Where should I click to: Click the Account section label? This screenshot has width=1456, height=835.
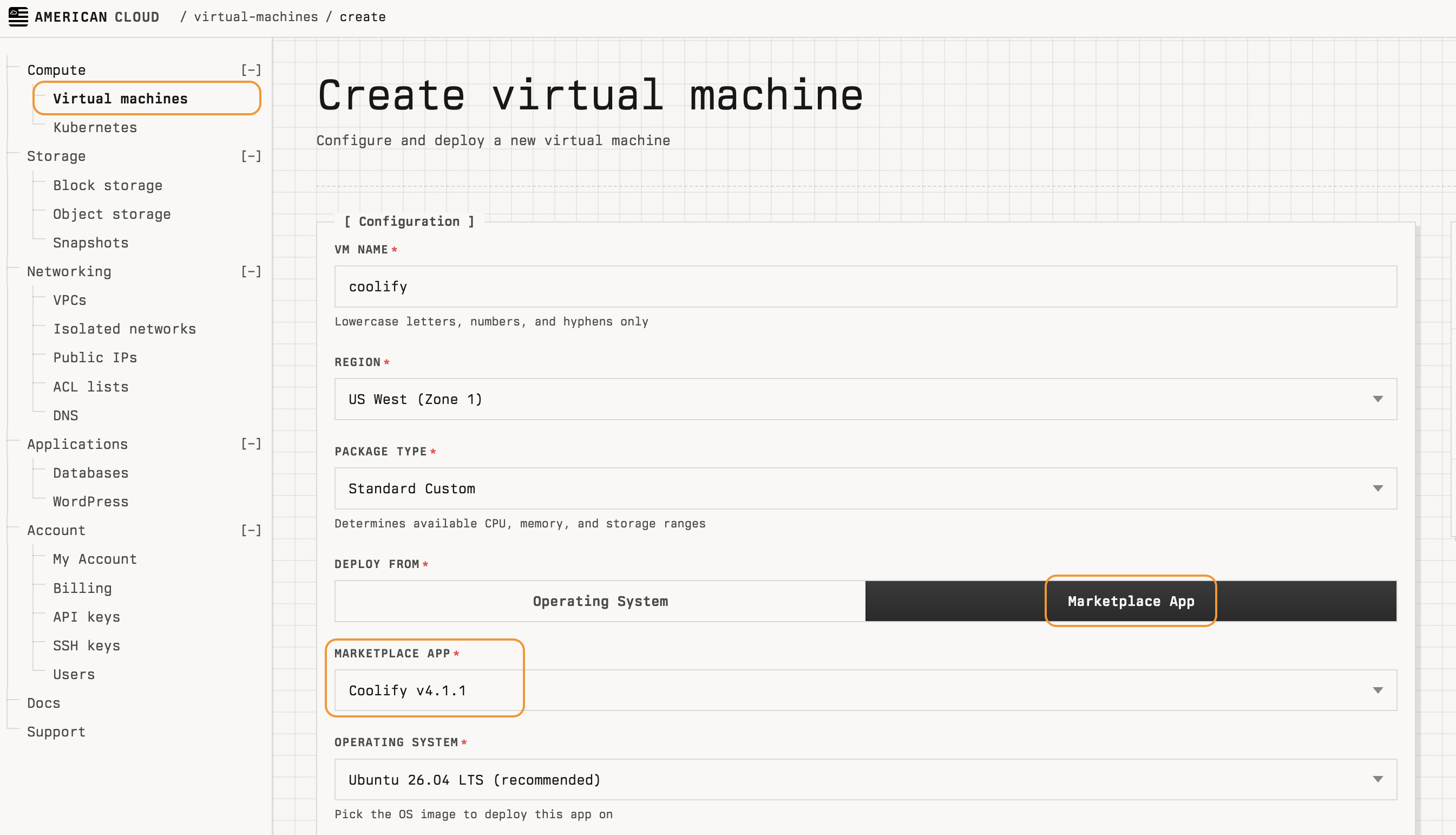tap(56, 531)
